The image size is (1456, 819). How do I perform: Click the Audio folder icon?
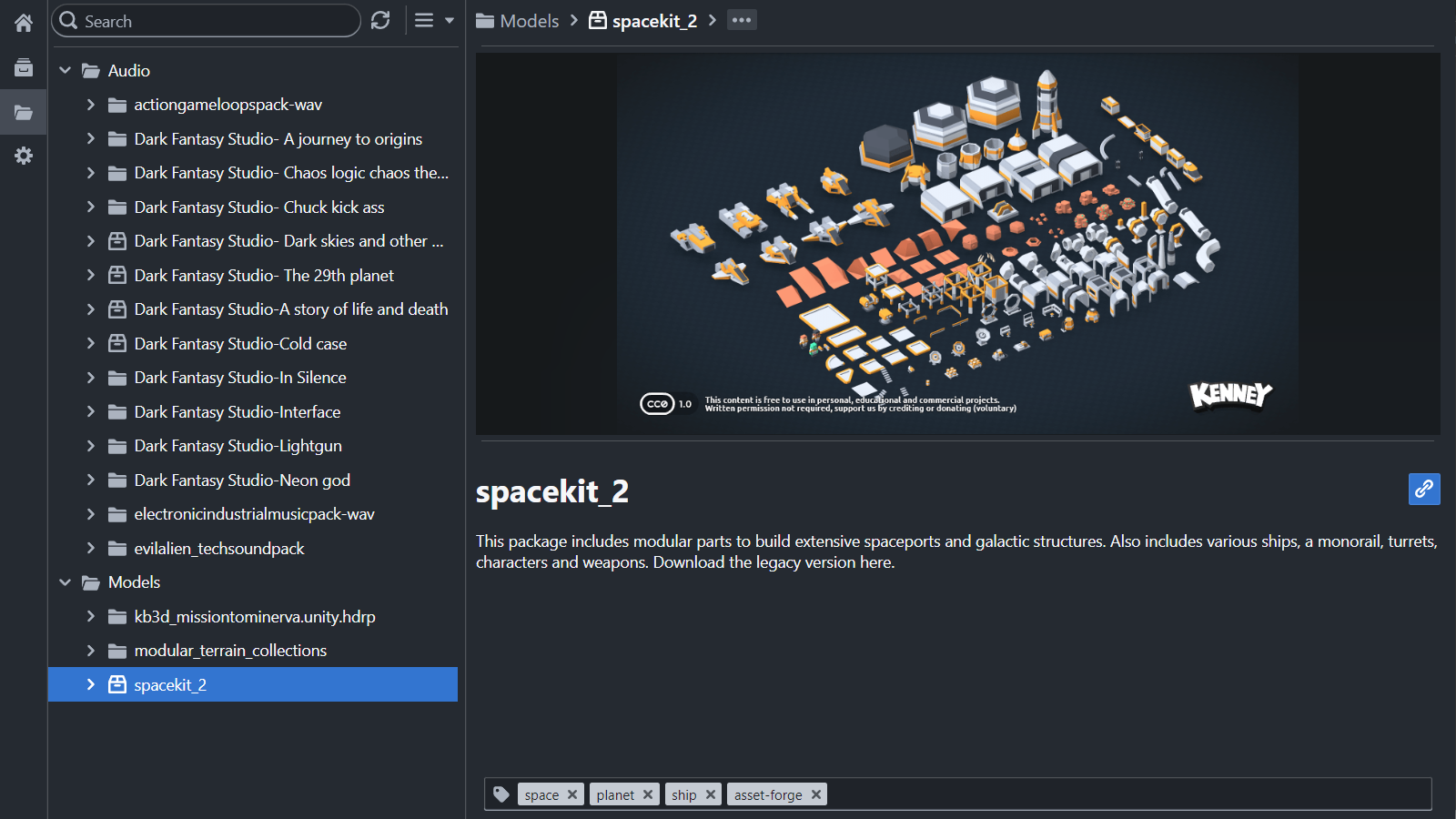91,70
